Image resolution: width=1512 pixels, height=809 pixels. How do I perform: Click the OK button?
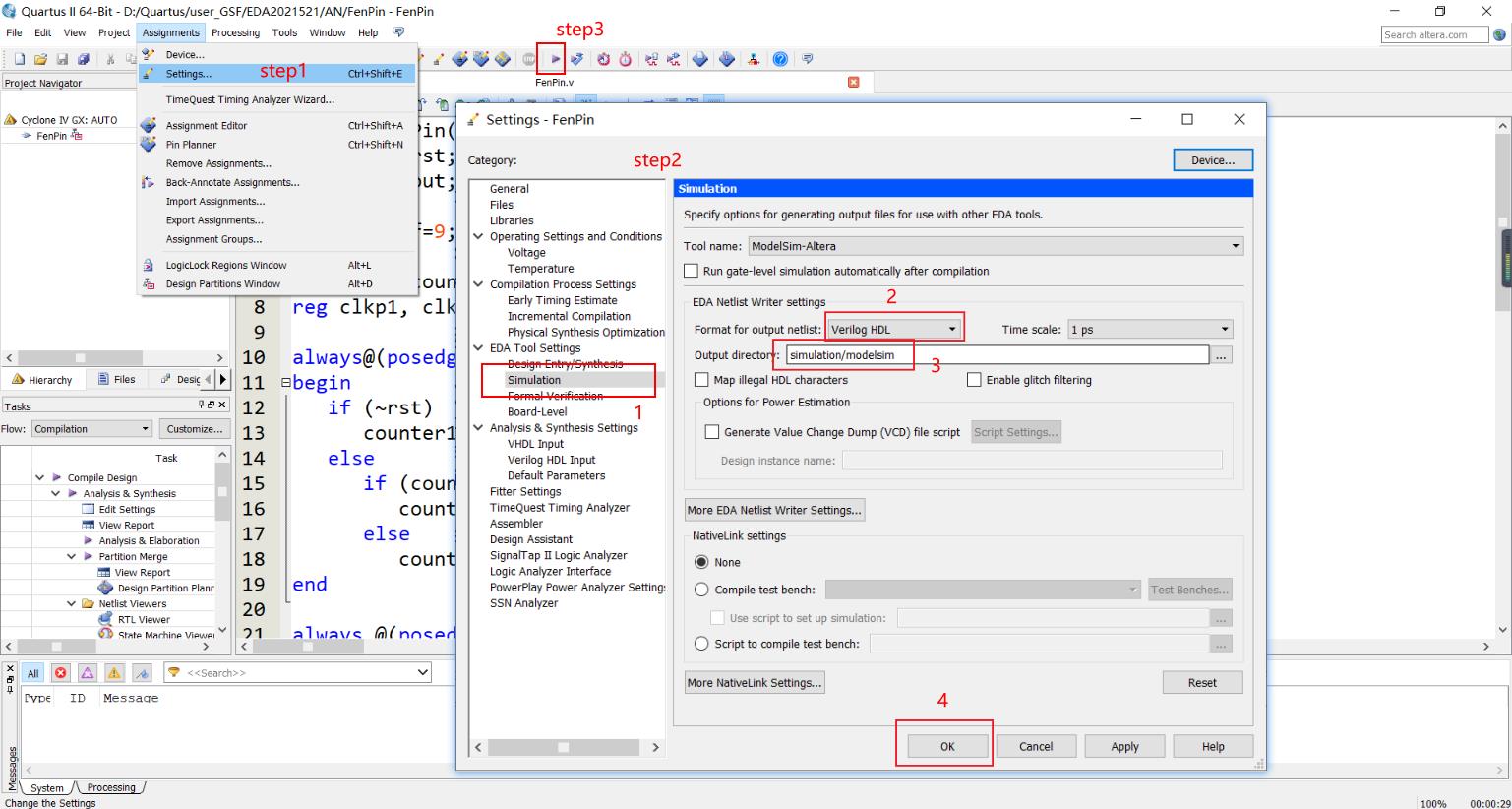(946, 746)
